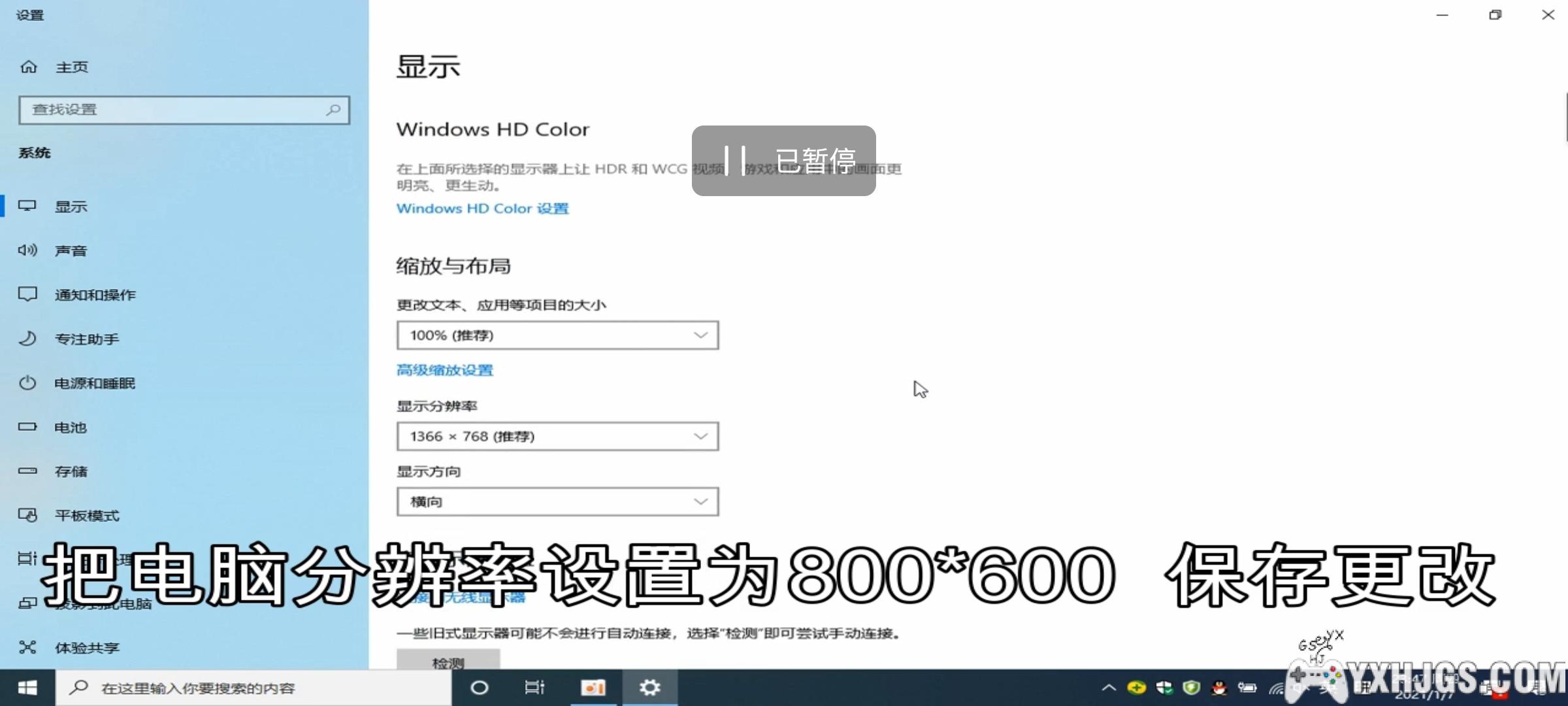Click the Power and sleep icon

(x=27, y=383)
